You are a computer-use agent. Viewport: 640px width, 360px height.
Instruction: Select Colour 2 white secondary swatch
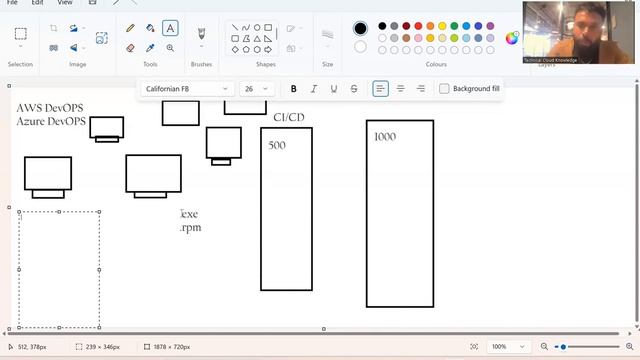[x=360, y=47]
